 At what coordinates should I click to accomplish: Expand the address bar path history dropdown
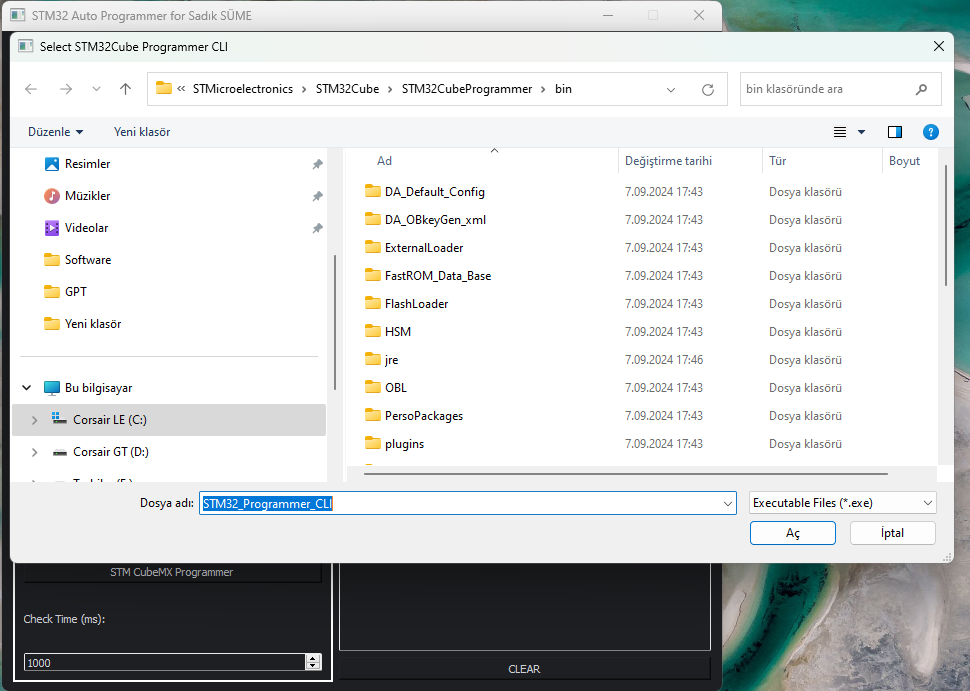click(x=671, y=90)
